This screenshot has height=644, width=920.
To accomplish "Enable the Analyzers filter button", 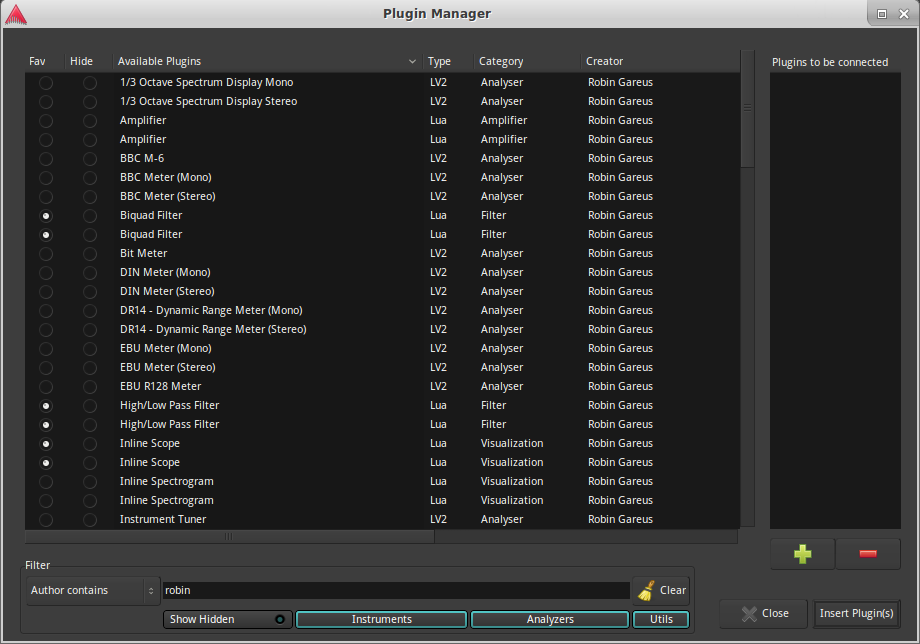I will tap(550, 619).
